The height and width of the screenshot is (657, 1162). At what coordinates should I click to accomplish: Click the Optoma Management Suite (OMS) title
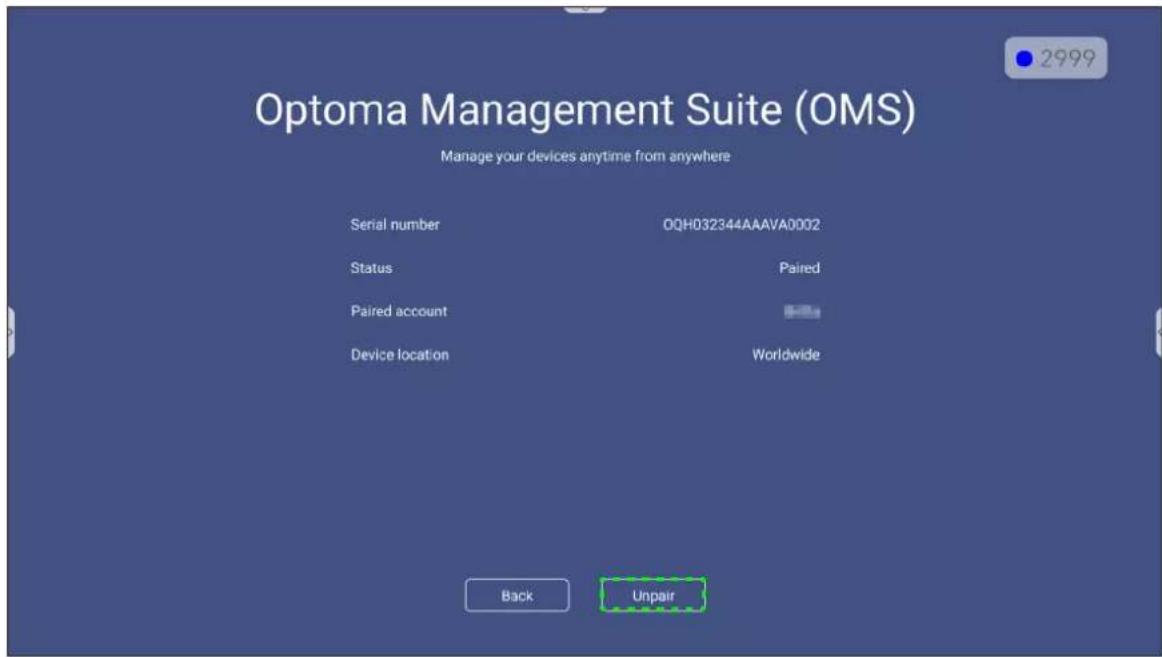coord(585,110)
